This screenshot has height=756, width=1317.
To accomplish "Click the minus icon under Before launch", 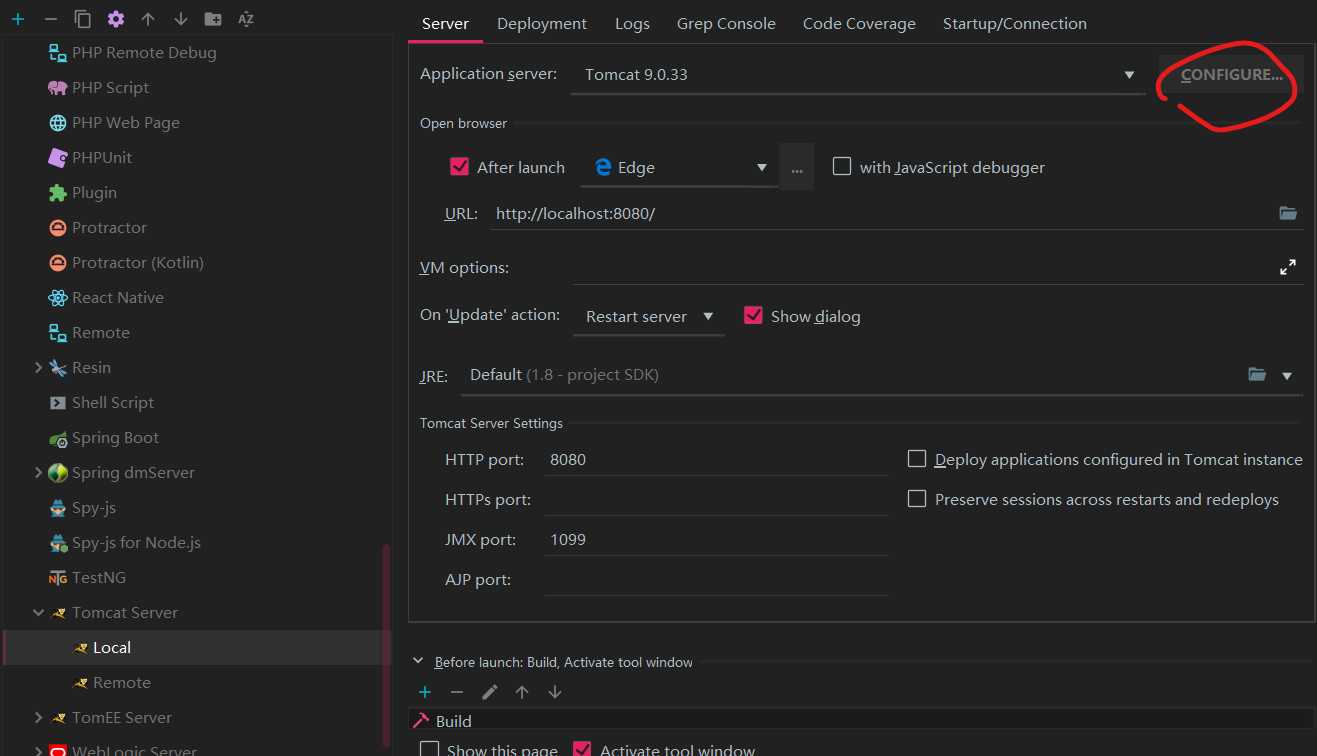I will pyautogui.click(x=457, y=692).
